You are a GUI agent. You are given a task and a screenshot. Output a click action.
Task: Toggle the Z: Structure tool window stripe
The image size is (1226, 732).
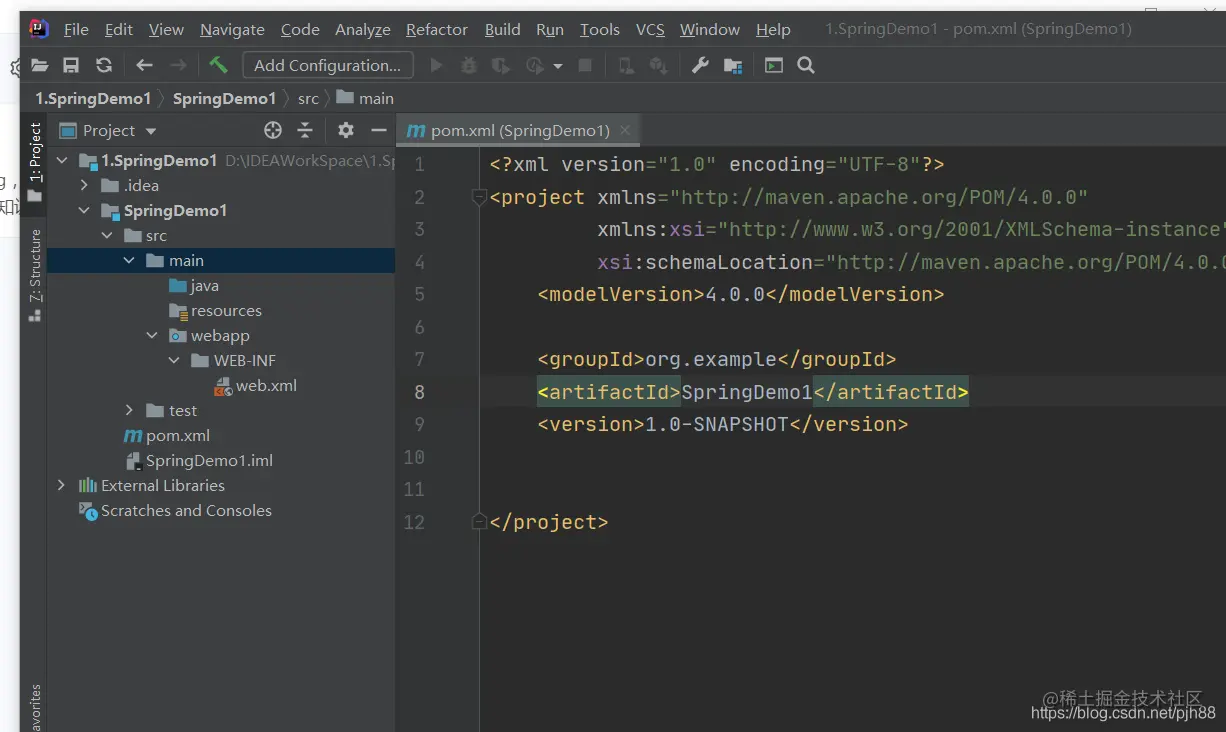pos(35,274)
